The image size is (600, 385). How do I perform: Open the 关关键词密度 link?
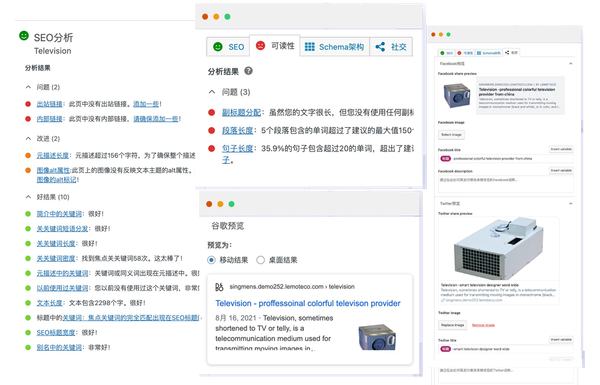(x=56, y=258)
